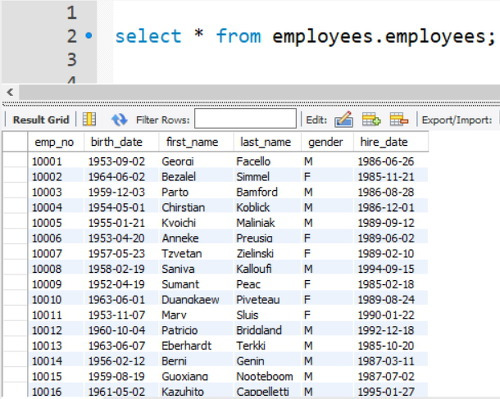The width and height of the screenshot is (500, 399).
Task: Select first name 'Kyoichi' cell
Action: click(196, 223)
